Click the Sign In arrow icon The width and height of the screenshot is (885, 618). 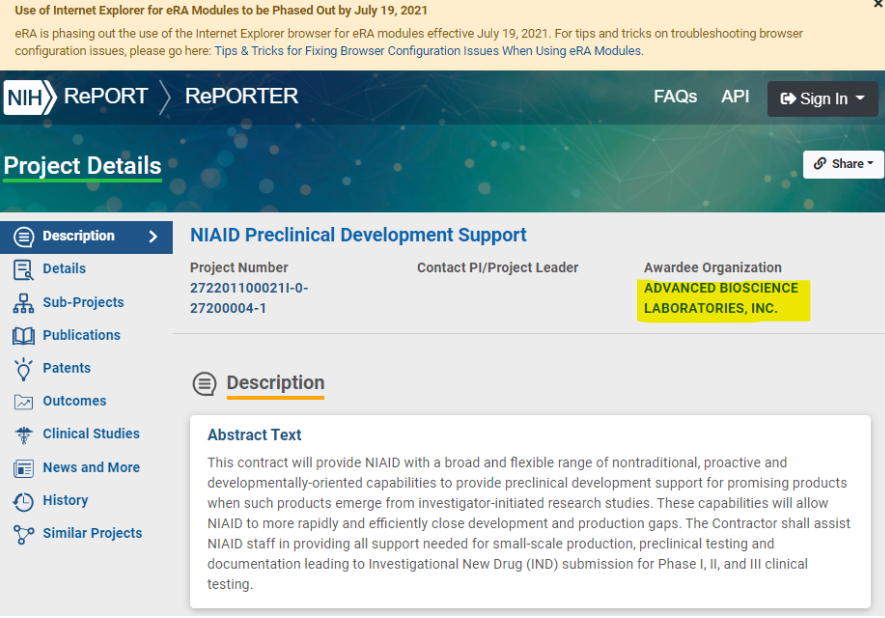(x=788, y=99)
